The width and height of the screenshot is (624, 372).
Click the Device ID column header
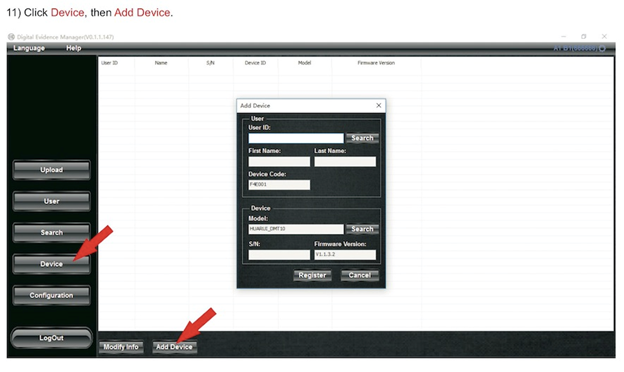(x=255, y=63)
